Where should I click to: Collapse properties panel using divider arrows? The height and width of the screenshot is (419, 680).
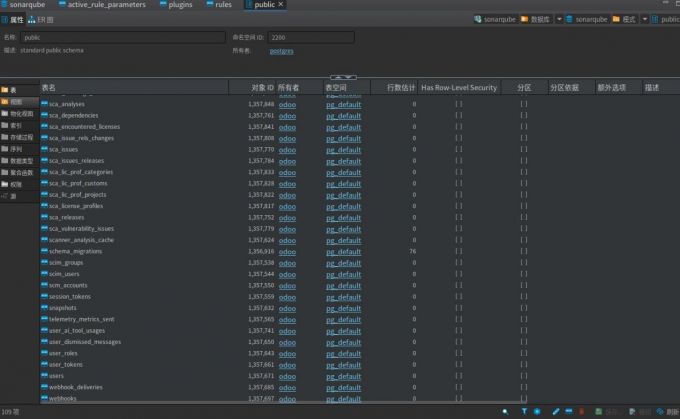pyautogui.click(x=343, y=77)
